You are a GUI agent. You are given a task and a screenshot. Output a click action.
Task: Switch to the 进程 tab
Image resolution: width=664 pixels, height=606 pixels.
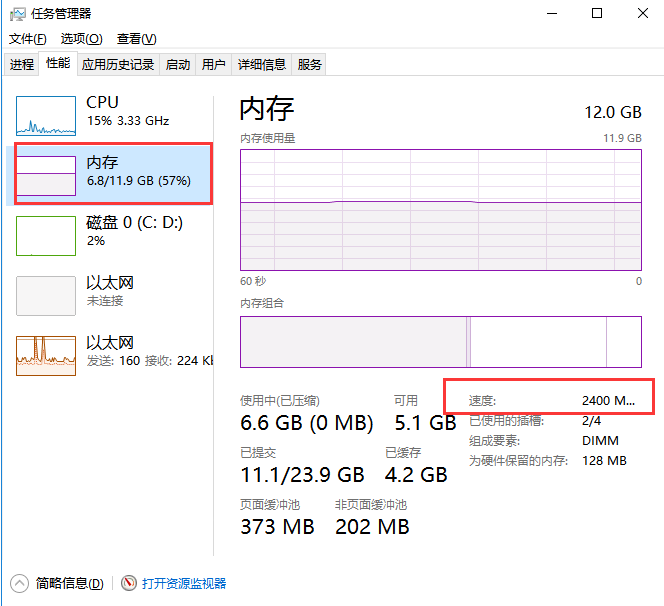pyautogui.click(x=22, y=65)
